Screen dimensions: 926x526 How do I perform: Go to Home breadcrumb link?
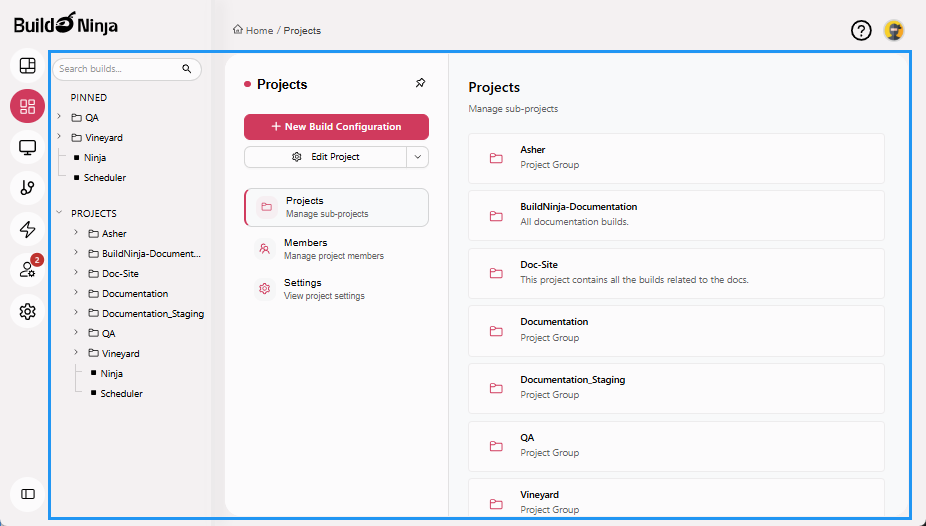click(x=259, y=31)
